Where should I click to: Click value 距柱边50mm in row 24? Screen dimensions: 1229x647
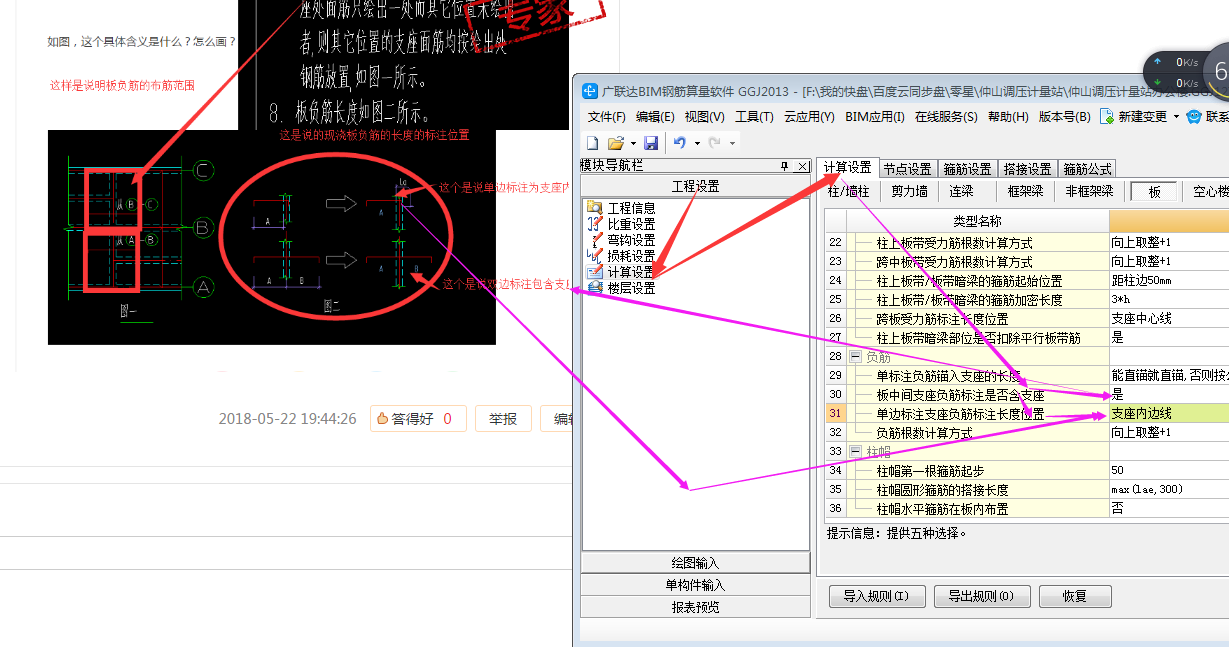pos(1169,281)
